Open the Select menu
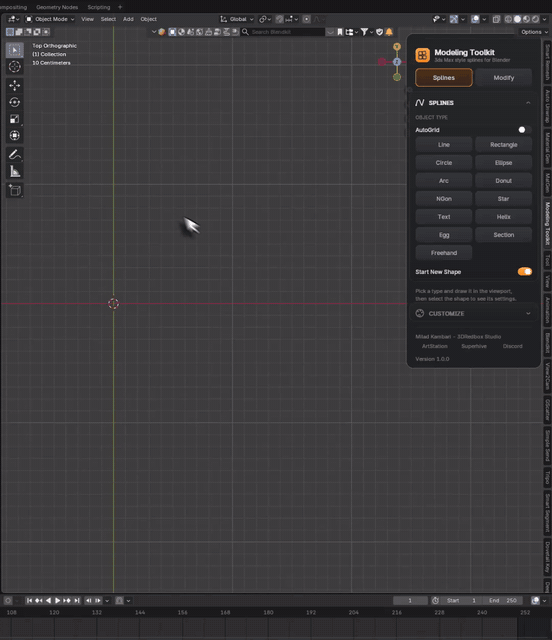552x640 pixels. (108, 19)
